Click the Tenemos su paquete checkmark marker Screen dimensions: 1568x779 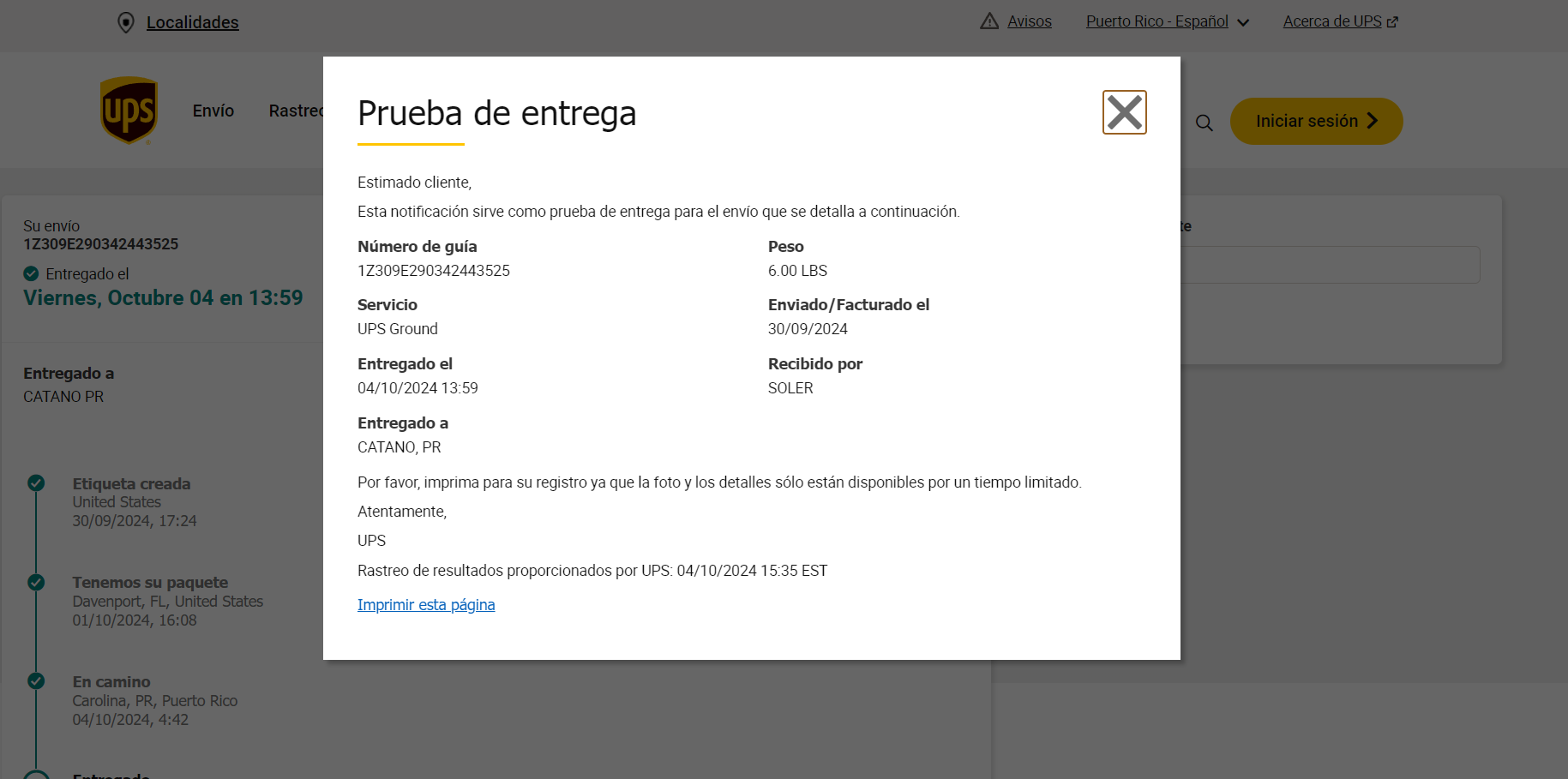[36, 582]
